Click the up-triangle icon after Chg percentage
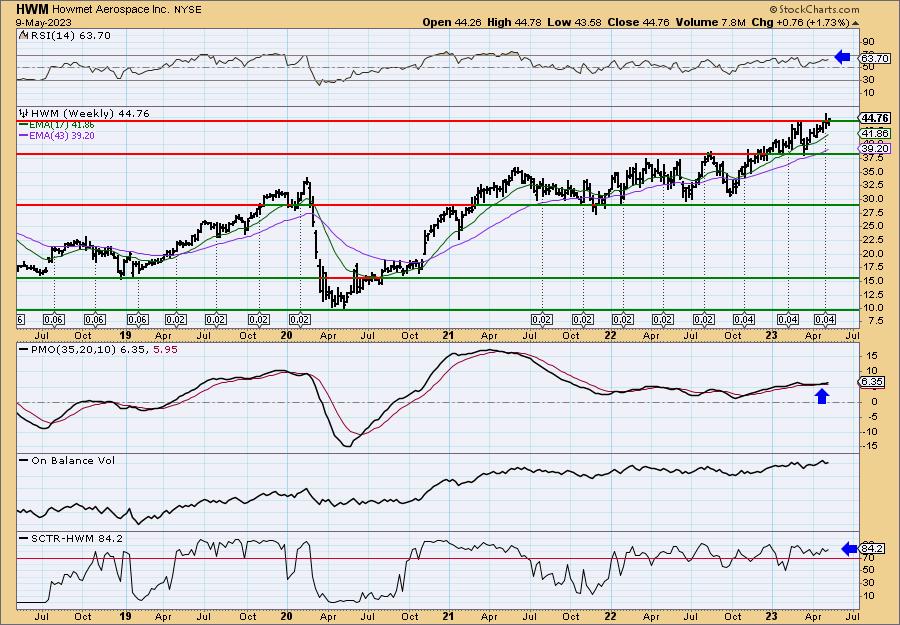This screenshot has width=900, height=625. (x=855, y=23)
